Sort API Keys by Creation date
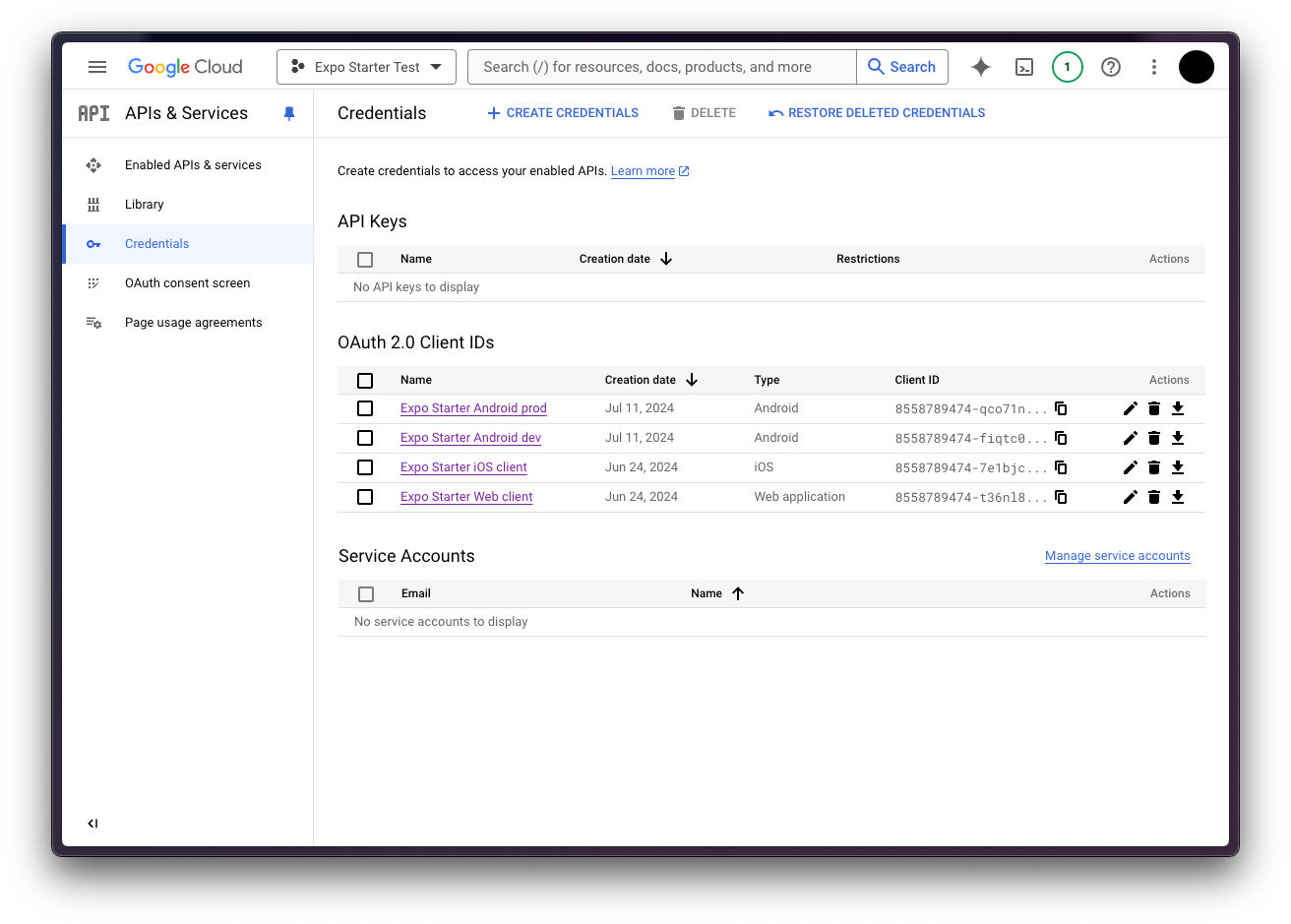The height and width of the screenshot is (924, 1291). click(x=626, y=259)
